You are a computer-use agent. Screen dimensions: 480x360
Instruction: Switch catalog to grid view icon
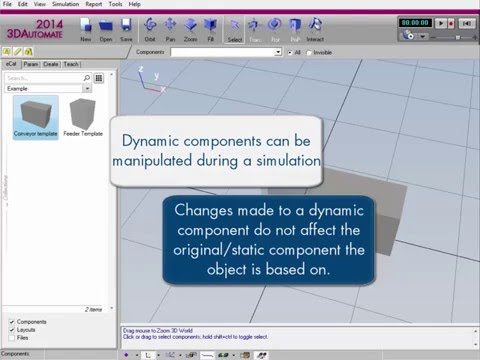[99, 78]
